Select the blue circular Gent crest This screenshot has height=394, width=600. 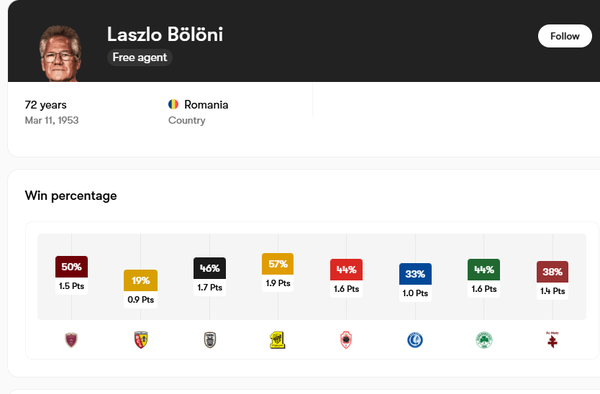[415, 340]
